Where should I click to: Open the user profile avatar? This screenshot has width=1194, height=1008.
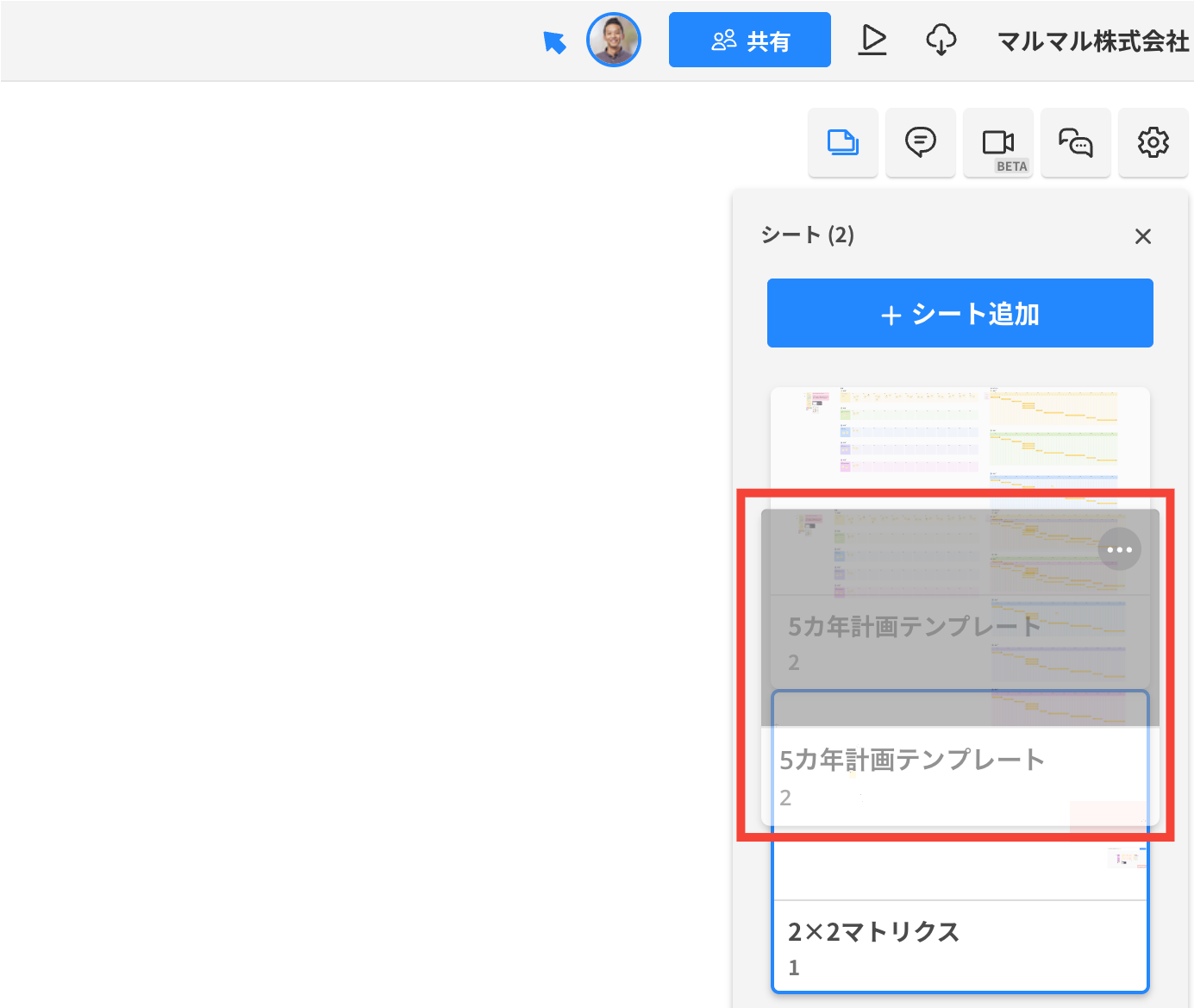tap(614, 40)
